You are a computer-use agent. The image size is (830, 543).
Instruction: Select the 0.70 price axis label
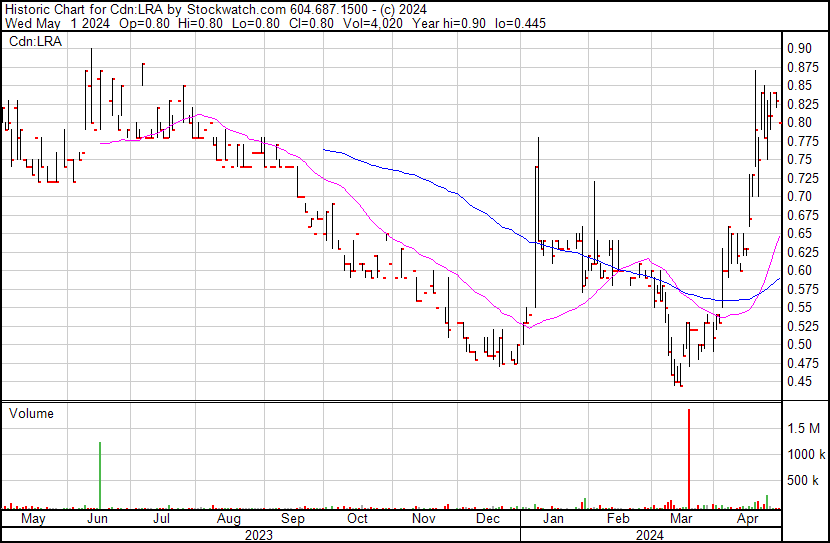point(799,196)
